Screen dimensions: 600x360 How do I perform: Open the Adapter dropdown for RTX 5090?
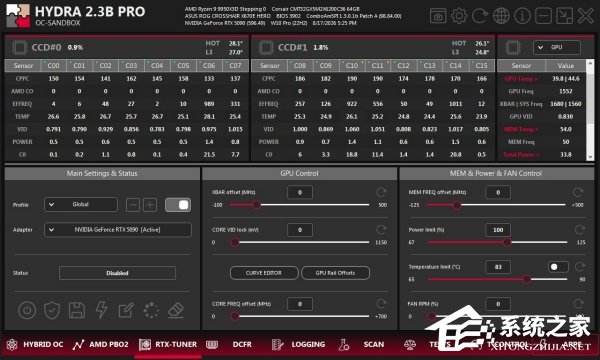(x=118, y=230)
